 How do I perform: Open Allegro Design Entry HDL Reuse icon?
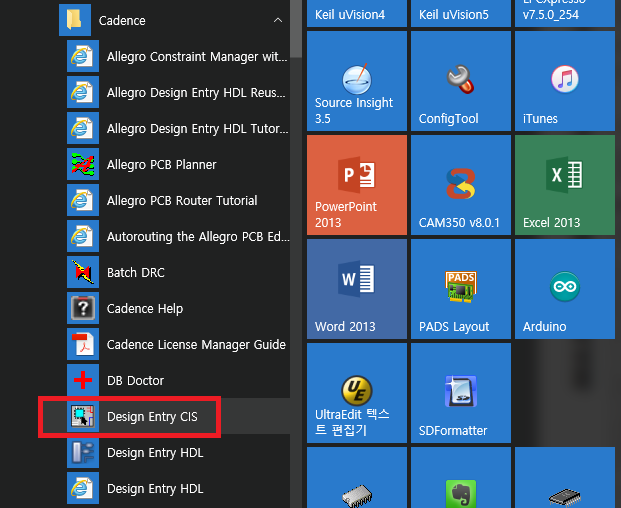[83, 92]
